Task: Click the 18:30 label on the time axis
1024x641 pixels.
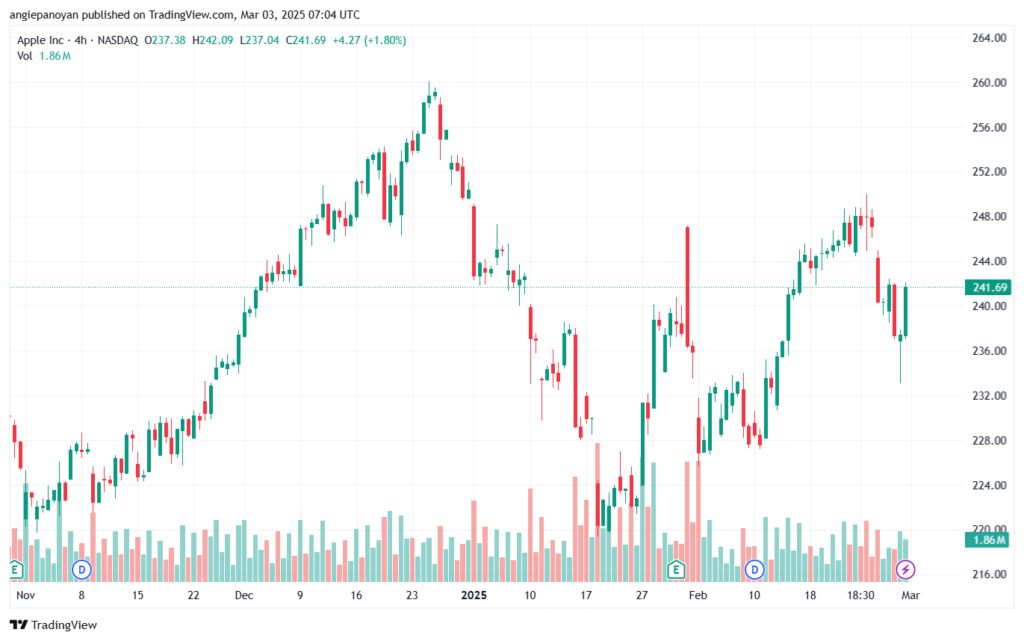Action: point(861,595)
